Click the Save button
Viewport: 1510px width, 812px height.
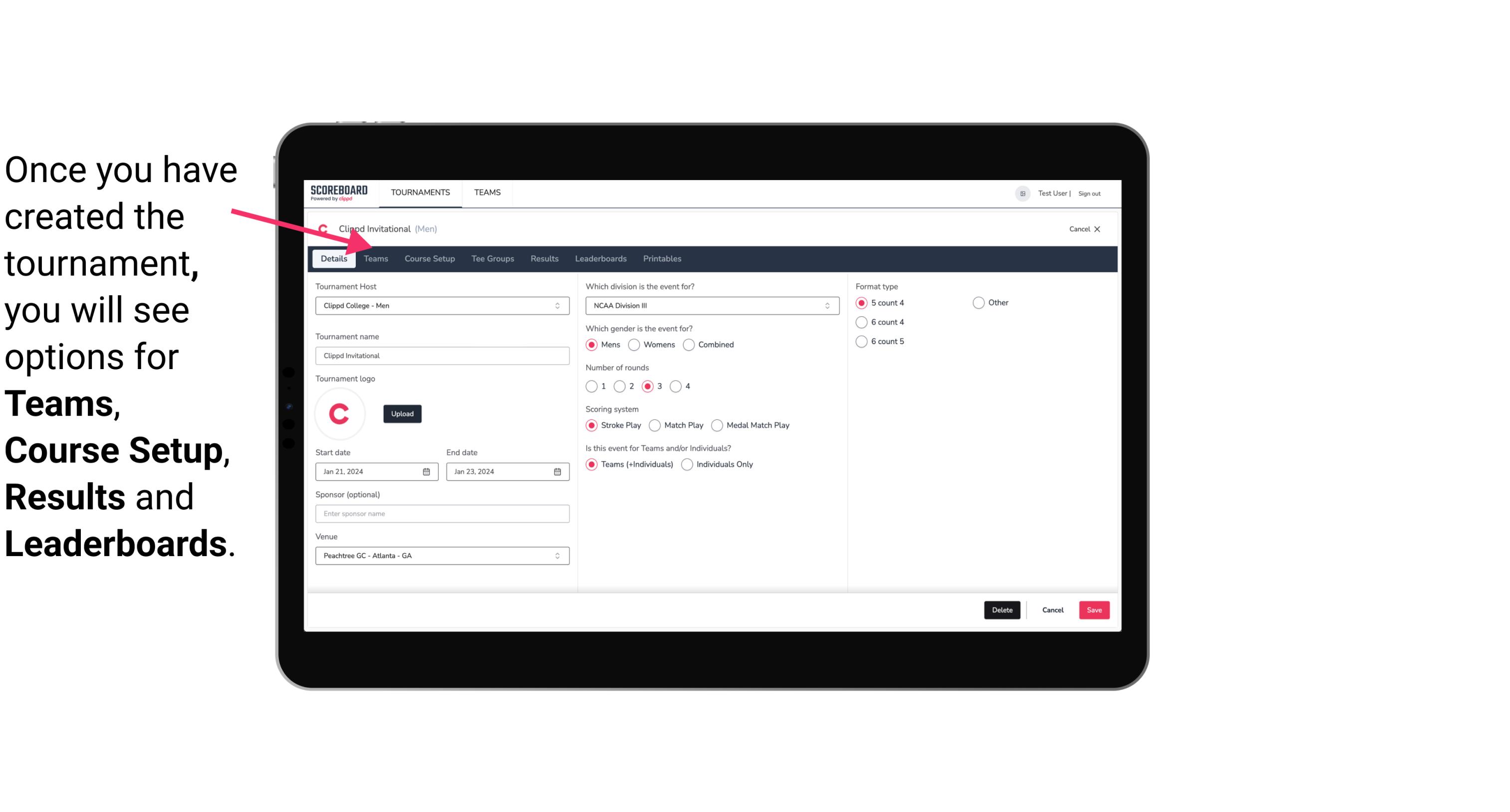coord(1095,610)
